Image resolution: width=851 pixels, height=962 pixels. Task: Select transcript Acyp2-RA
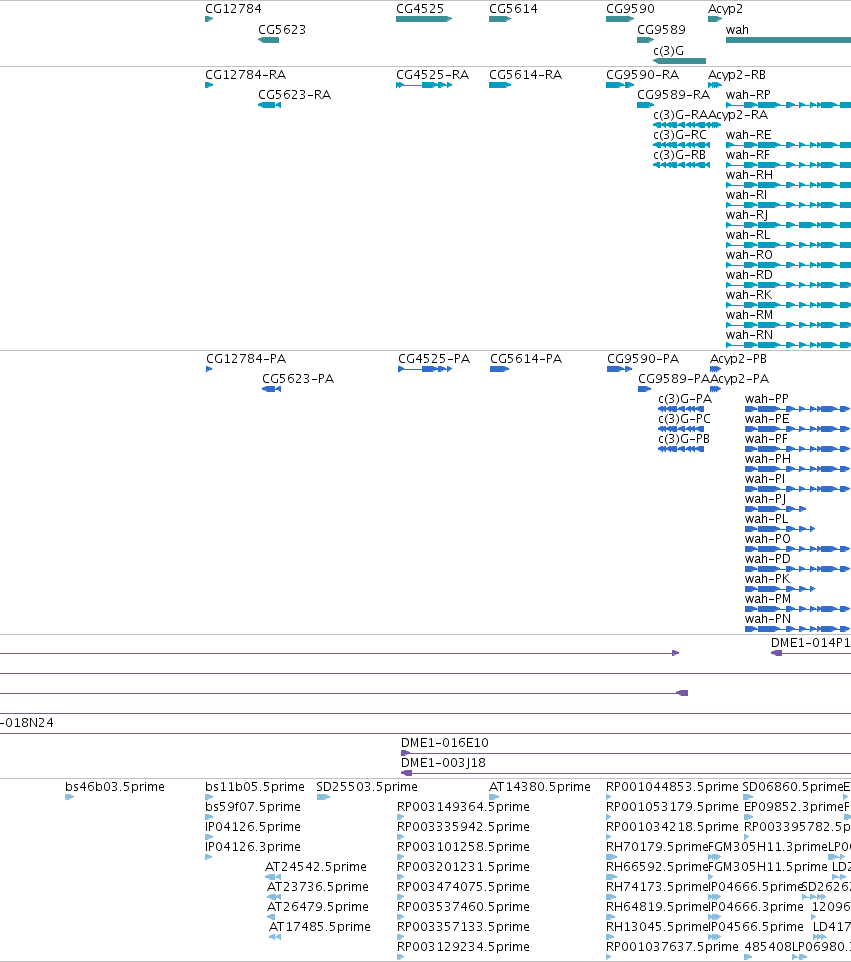click(x=738, y=115)
